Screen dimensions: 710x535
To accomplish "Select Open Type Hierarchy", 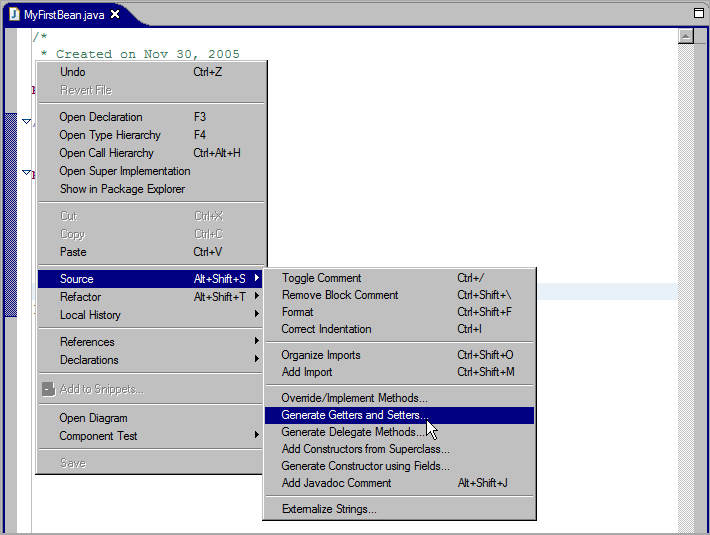I will [x=152, y=135].
